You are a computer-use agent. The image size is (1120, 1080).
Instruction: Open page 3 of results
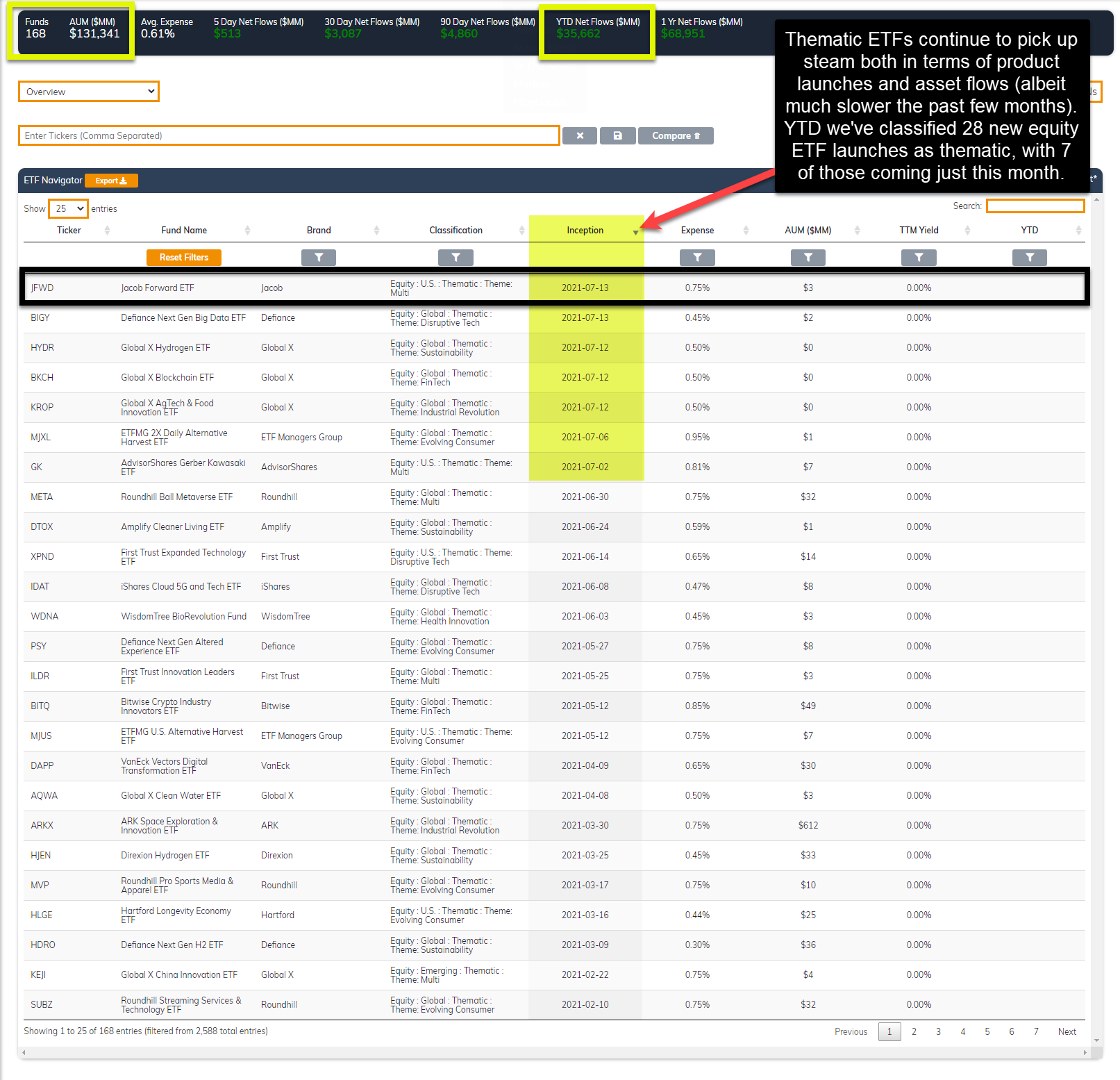coord(938,1032)
